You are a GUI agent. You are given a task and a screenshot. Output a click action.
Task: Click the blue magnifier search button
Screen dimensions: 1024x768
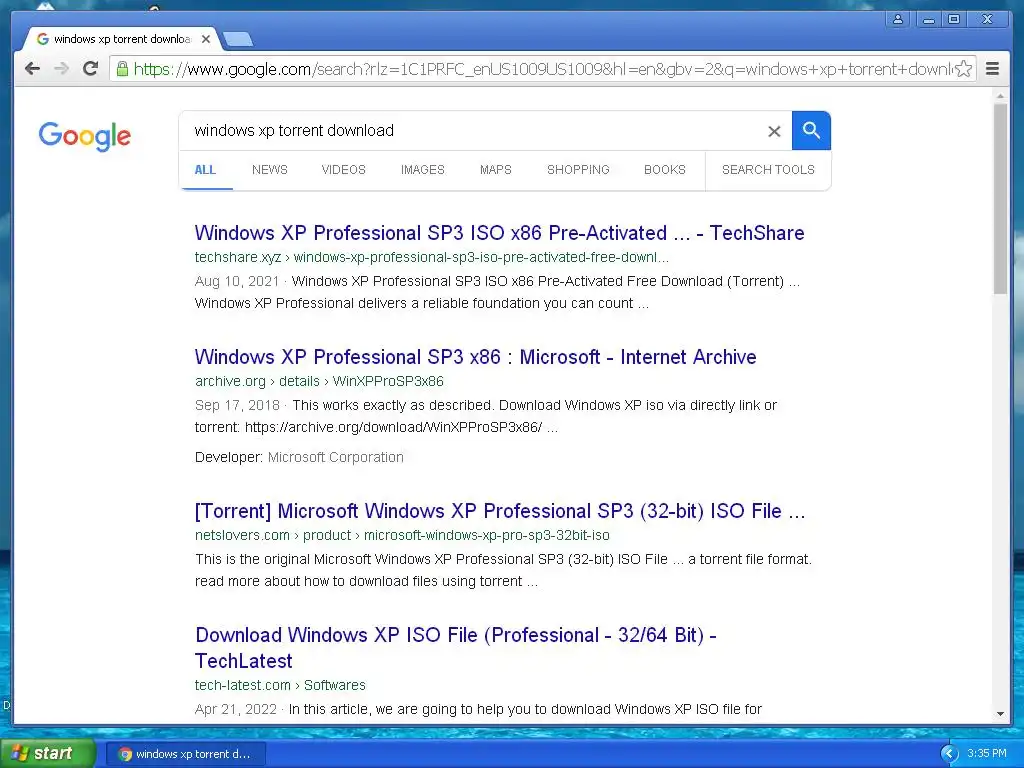(x=811, y=131)
